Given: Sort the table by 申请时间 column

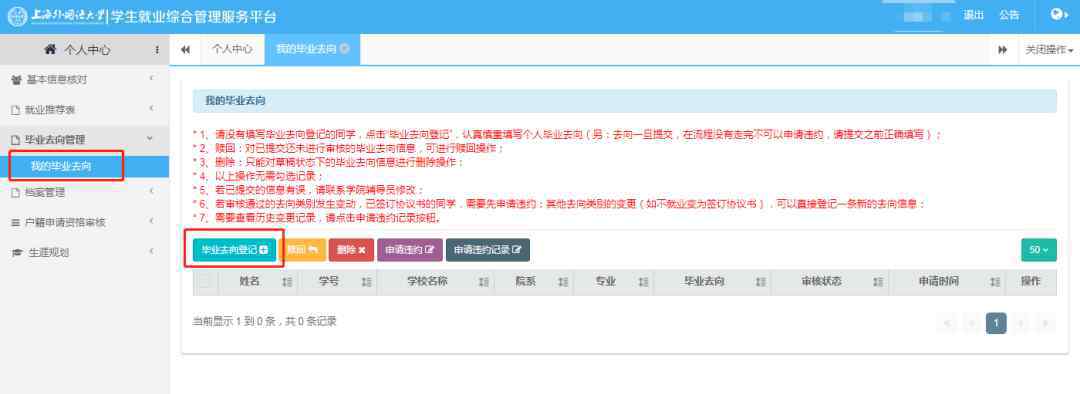Looking at the screenshot, I should coord(995,282).
